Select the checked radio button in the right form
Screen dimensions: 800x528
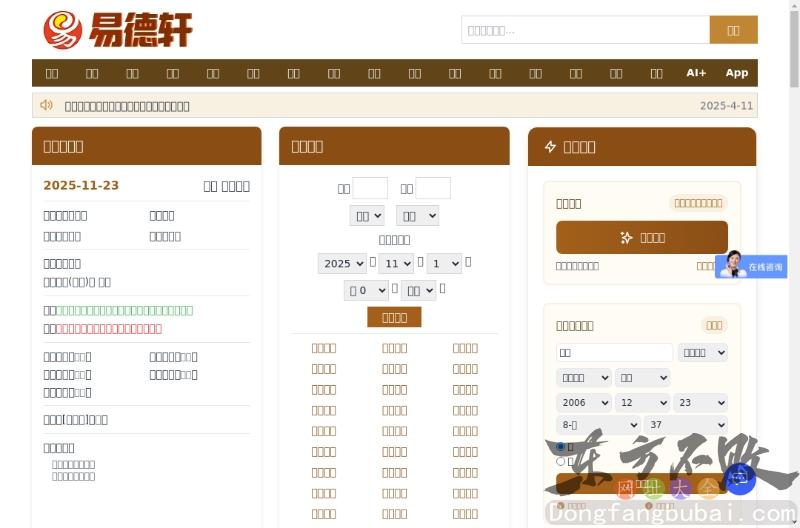pyautogui.click(x=560, y=447)
